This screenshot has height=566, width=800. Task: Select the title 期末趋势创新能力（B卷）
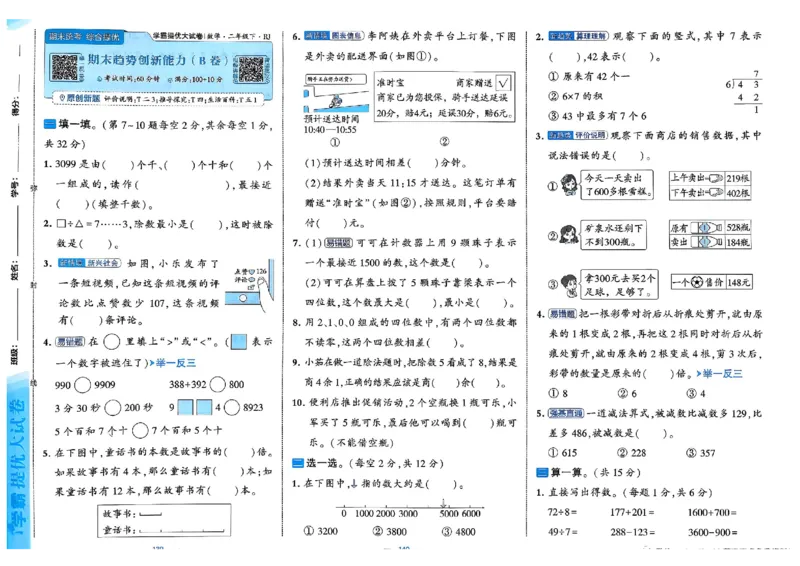(x=158, y=60)
